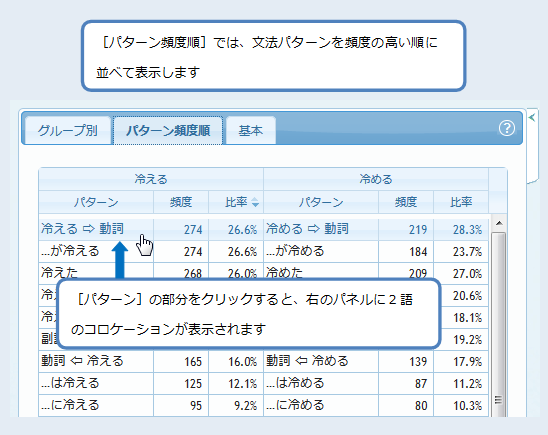Select the パターン頻度順 tab
The height and width of the screenshot is (435, 548).
(168, 130)
